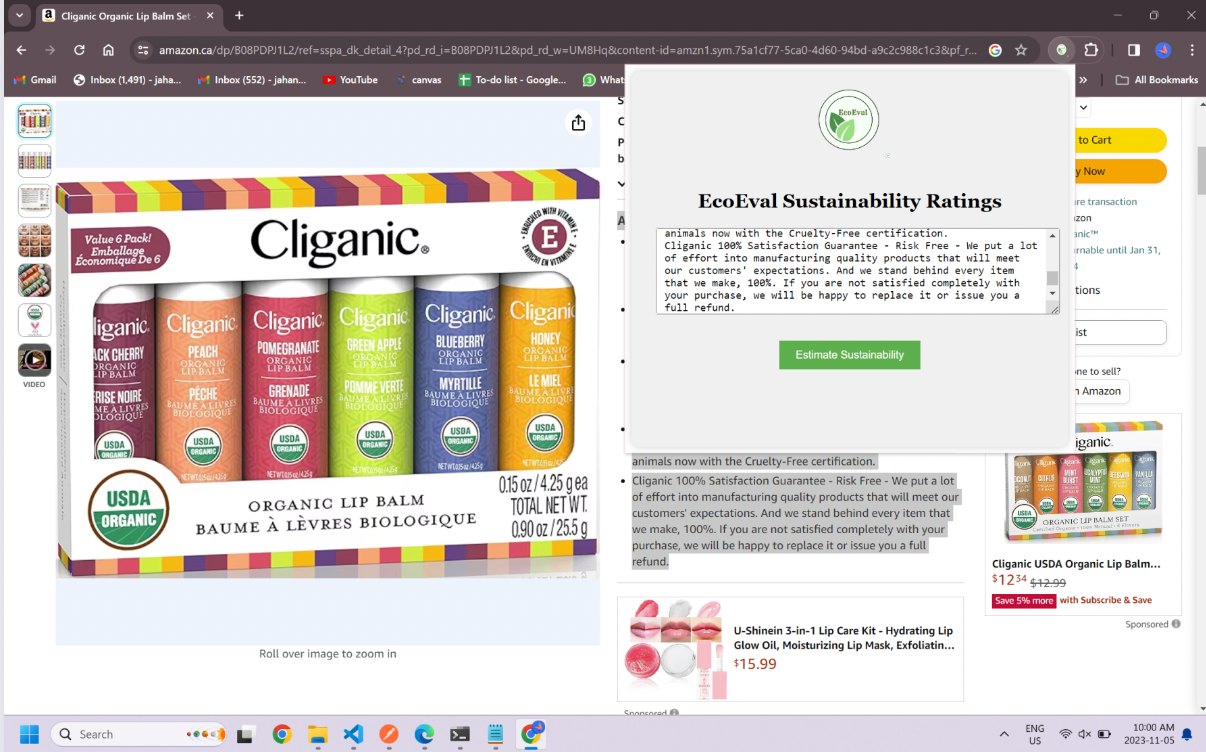Viewport: 1206px width, 752px height.
Task: Select the USDA organic badge thumbnail
Action: pyautogui.click(x=34, y=321)
